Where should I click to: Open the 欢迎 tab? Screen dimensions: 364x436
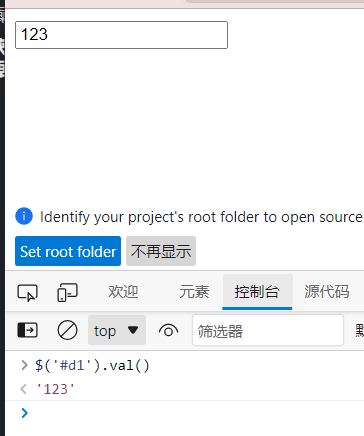pyautogui.click(x=123, y=292)
